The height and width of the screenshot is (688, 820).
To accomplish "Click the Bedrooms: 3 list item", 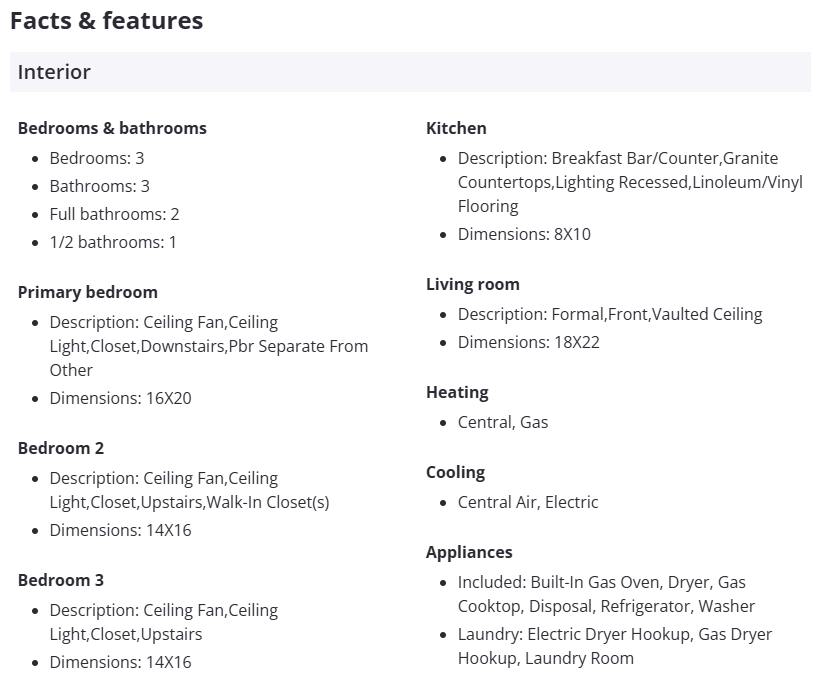I will point(97,158).
